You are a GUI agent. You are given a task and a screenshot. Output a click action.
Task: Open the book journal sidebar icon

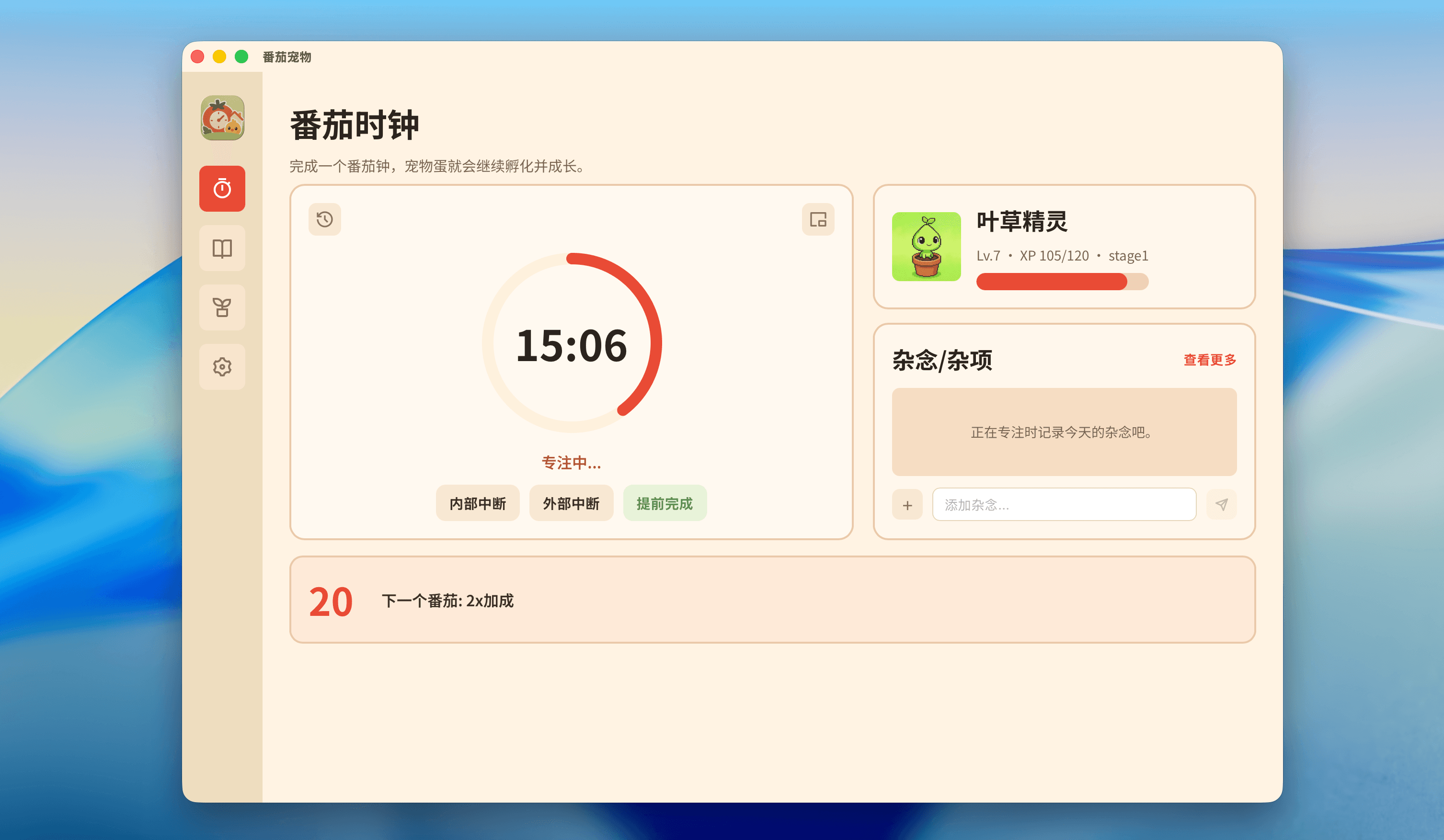pos(222,248)
